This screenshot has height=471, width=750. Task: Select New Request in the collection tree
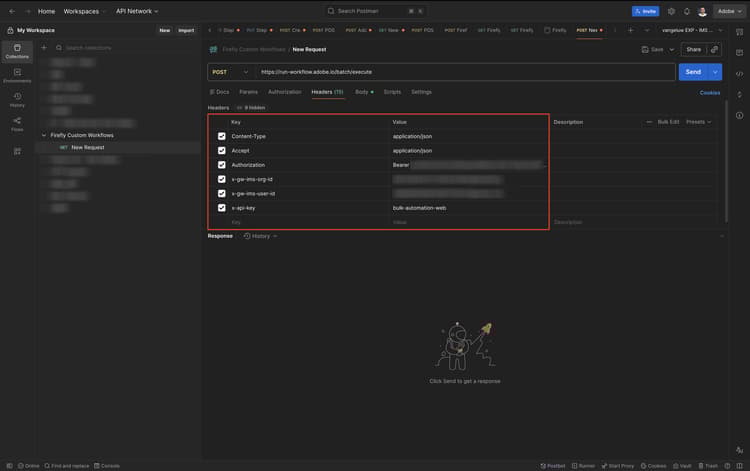88,148
